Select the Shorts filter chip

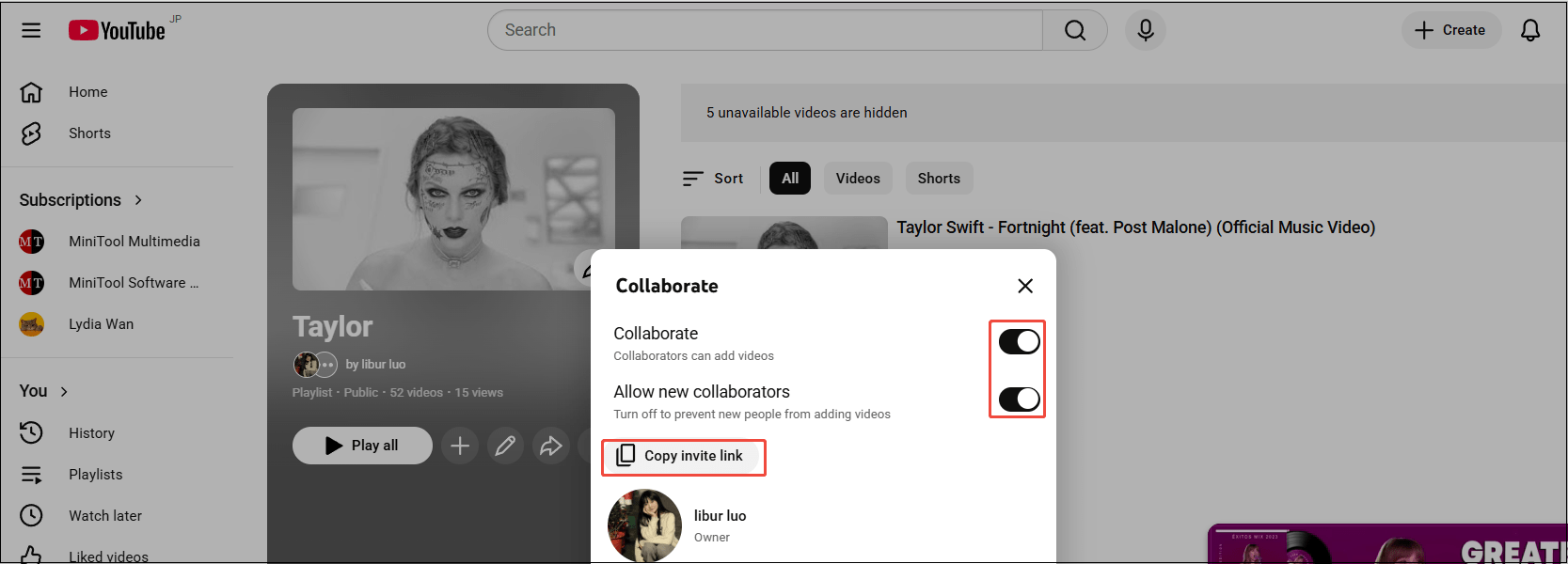coord(939,179)
